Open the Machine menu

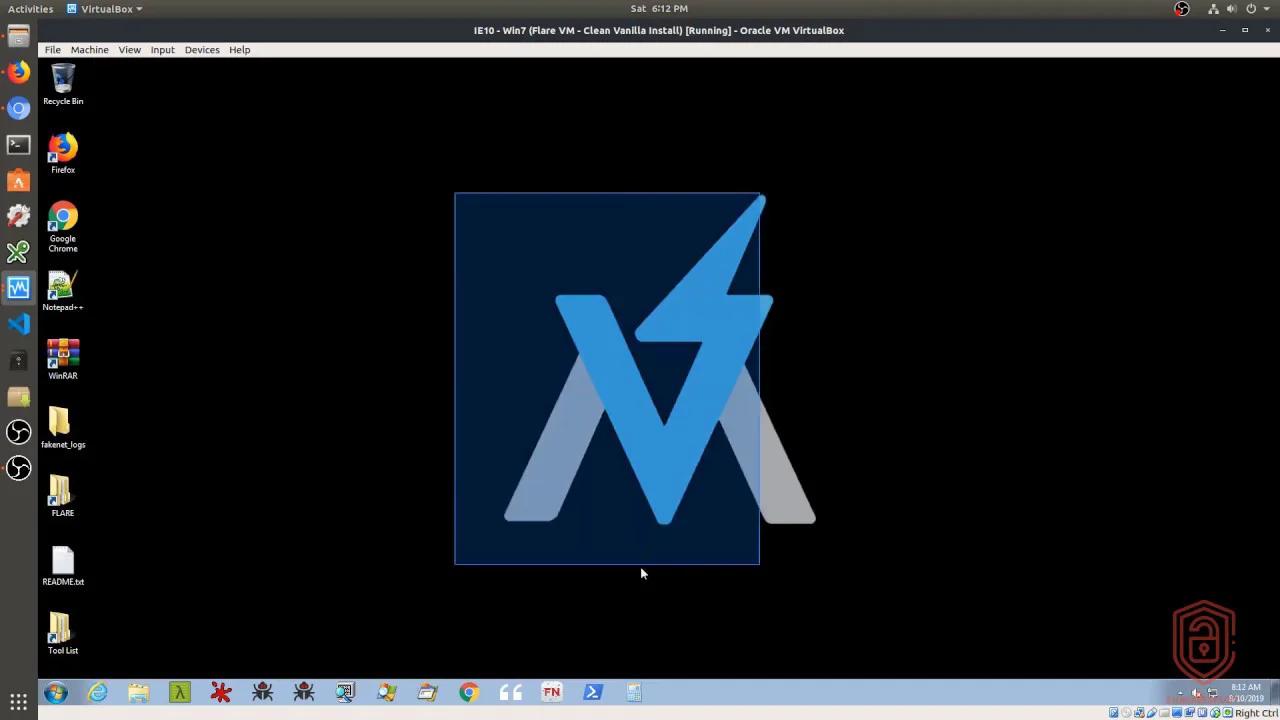pyautogui.click(x=89, y=49)
